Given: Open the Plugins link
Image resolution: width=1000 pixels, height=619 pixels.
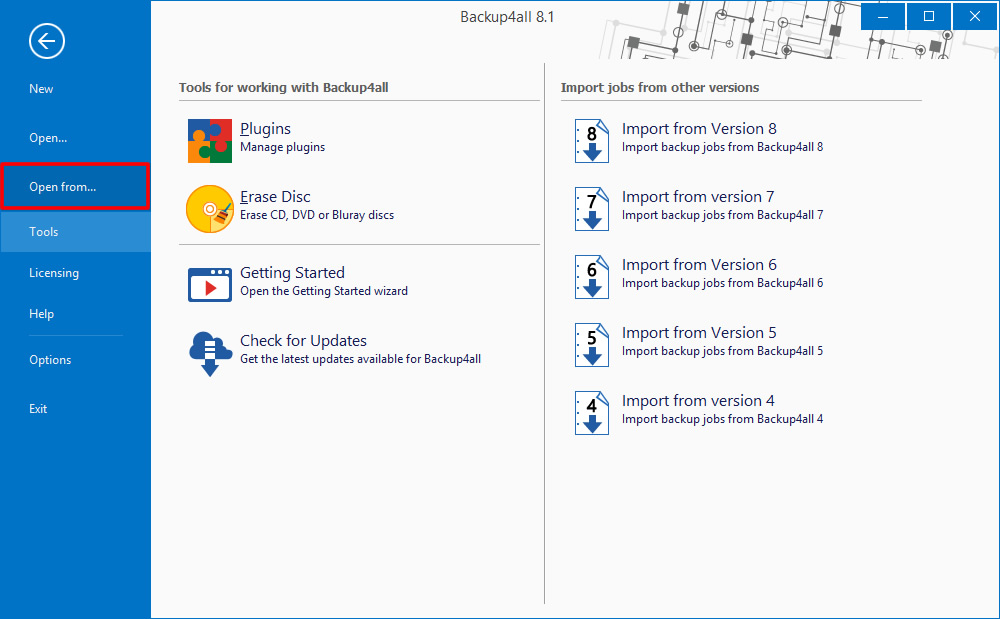Looking at the screenshot, I should coord(264,128).
